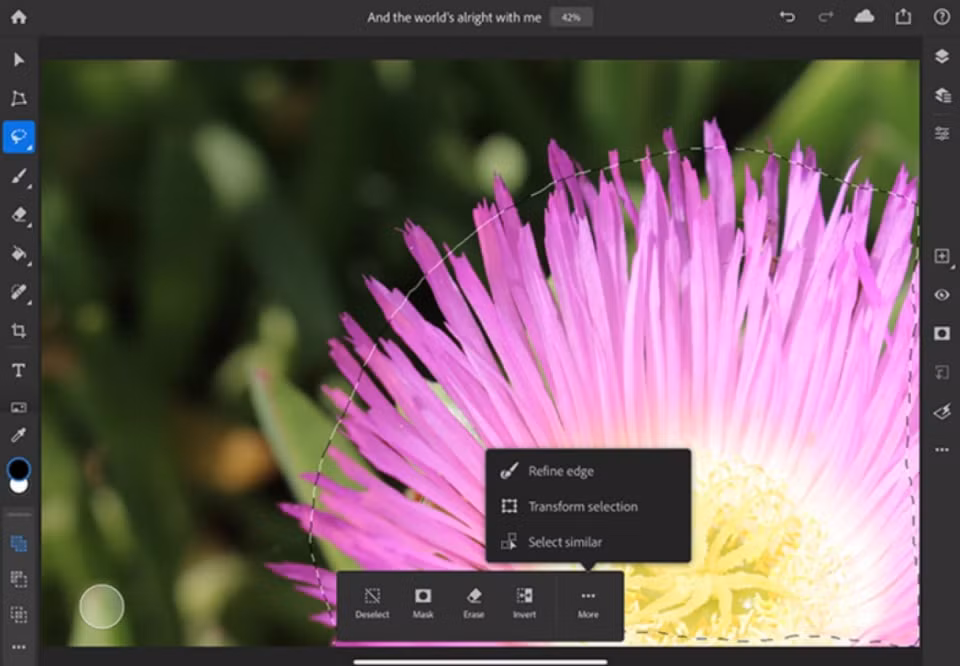Open Layer properties panel
Image resolution: width=960 pixels, height=666 pixels.
click(942, 133)
